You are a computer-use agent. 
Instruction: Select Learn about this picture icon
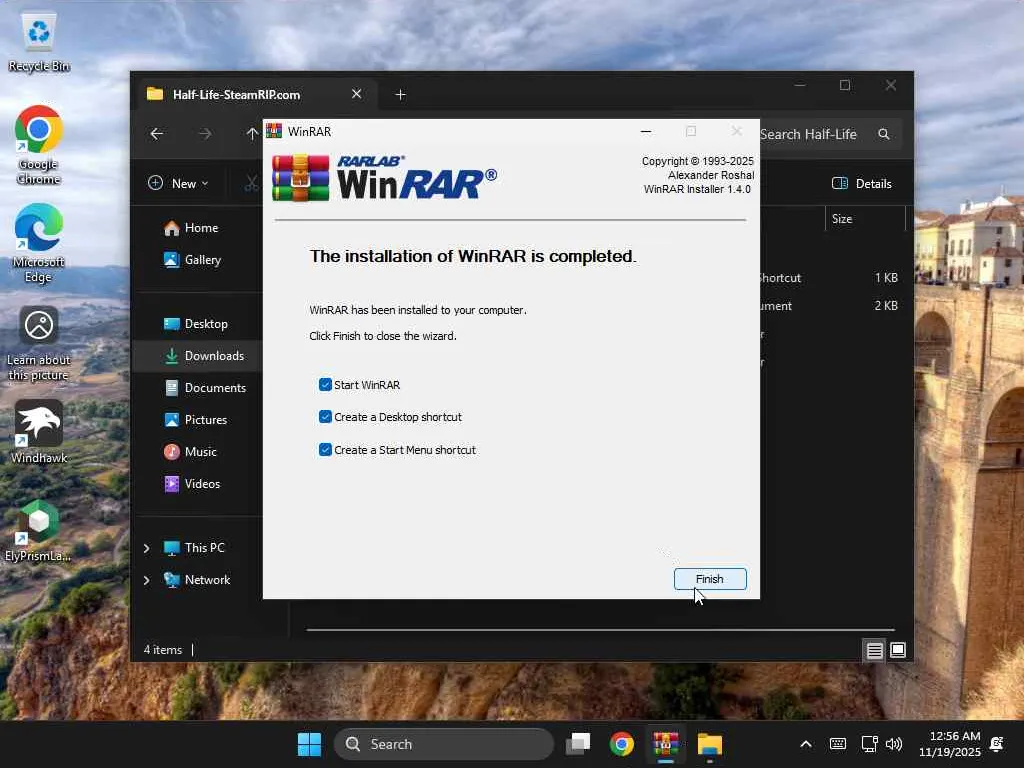pyautogui.click(x=39, y=343)
